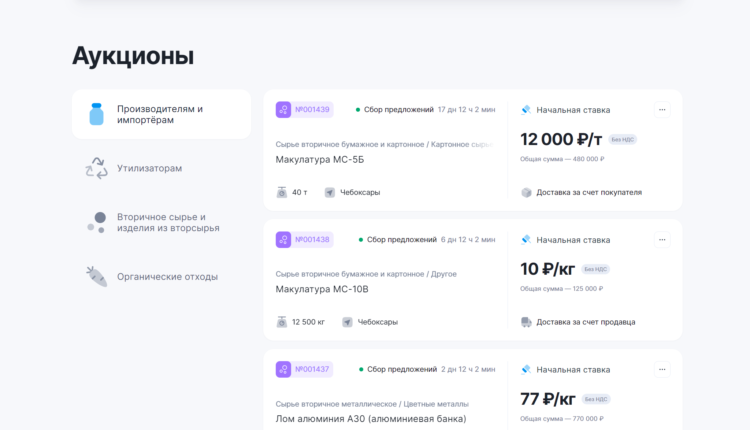Click the truck icon for Доставка за счет продавца
This screenshot has height=430, width=750.
pos(526,322)
